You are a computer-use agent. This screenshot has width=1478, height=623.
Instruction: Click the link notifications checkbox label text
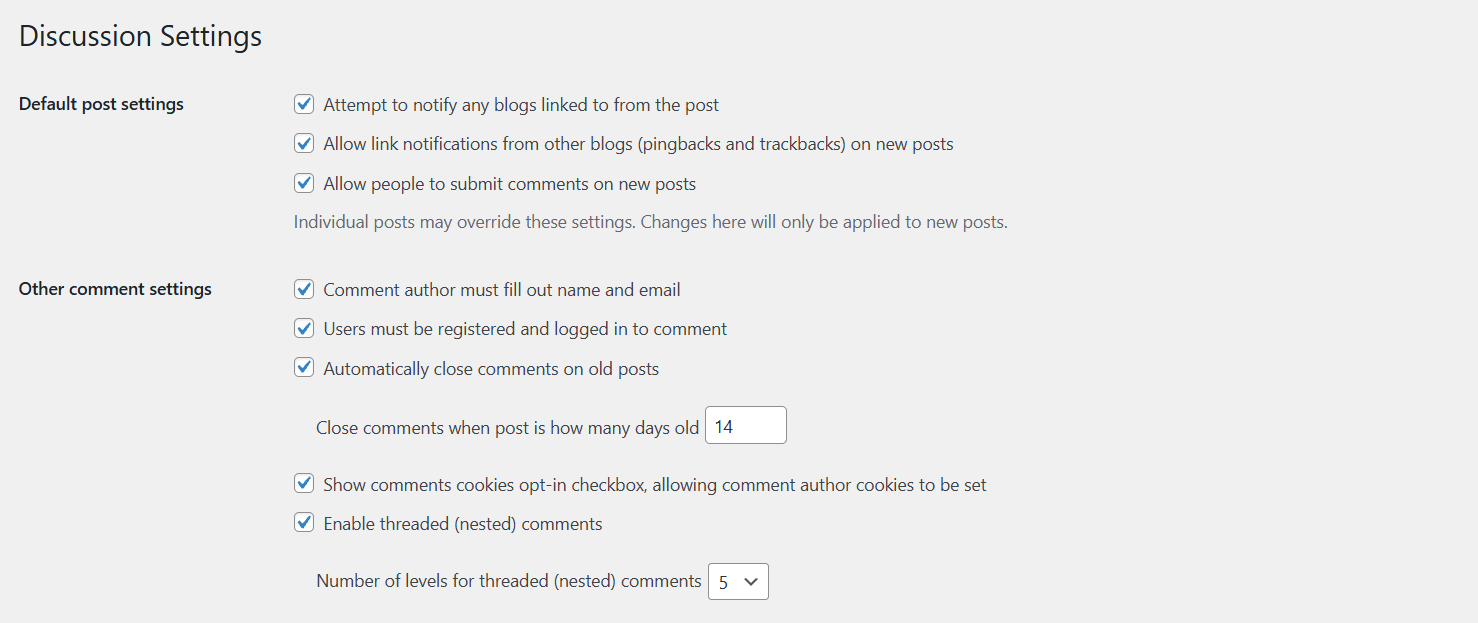click(x=637, y=143)
